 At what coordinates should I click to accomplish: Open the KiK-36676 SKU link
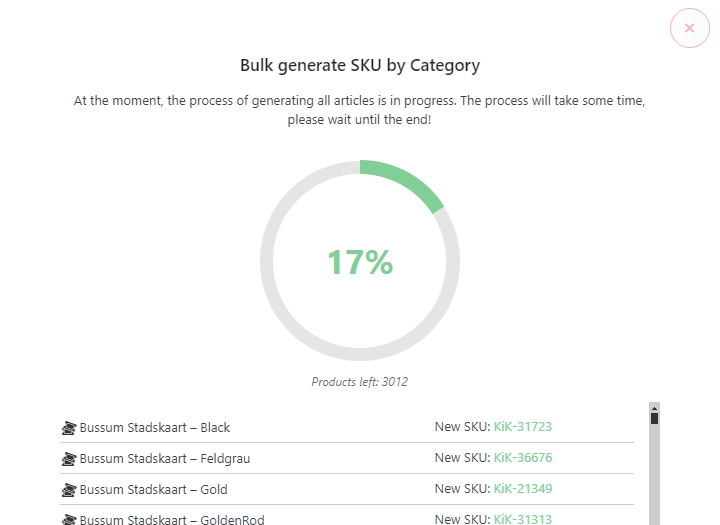[523, 457]
